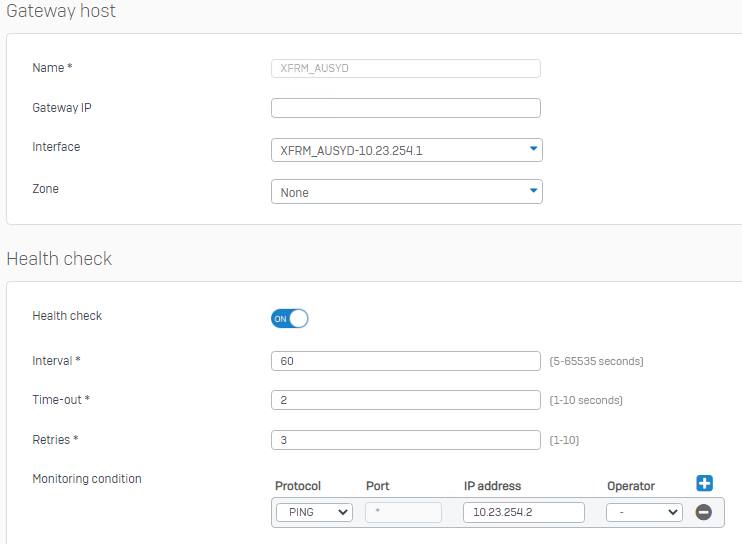
Task: Click the Operator column header
Action: pyautogui.click(x=631, y=486)
